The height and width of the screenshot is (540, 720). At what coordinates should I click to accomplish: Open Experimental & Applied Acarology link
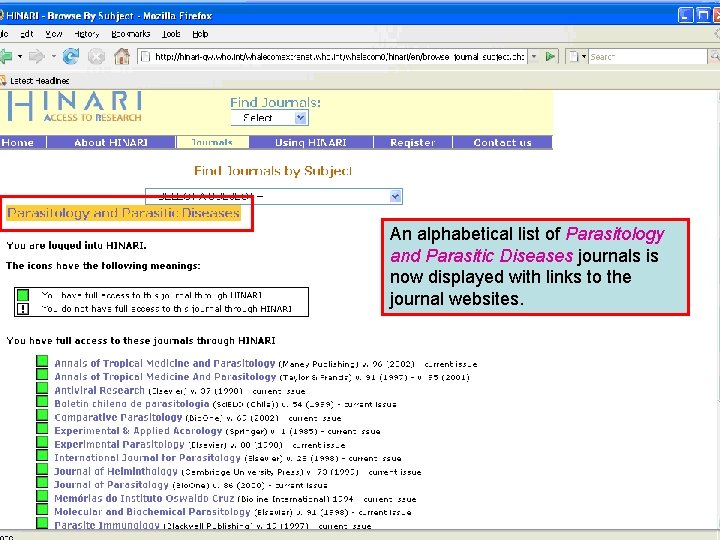(138, 431)
